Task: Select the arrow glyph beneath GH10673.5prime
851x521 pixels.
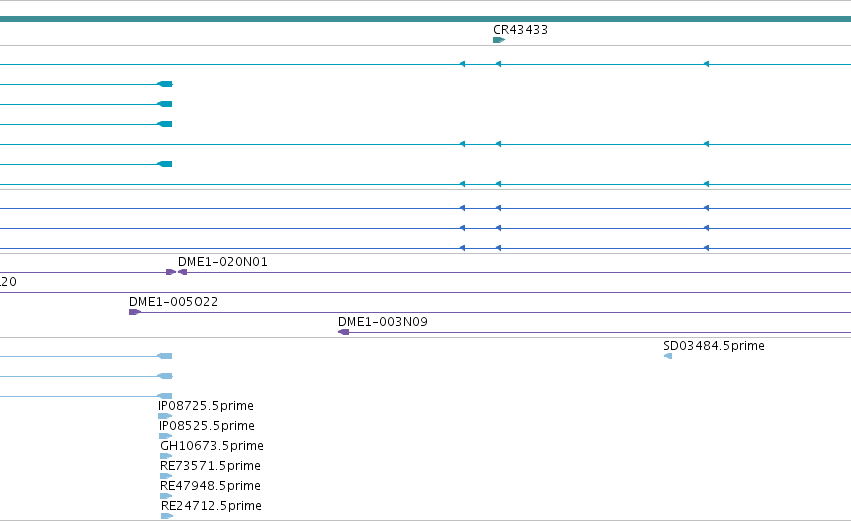Action: 166,456
